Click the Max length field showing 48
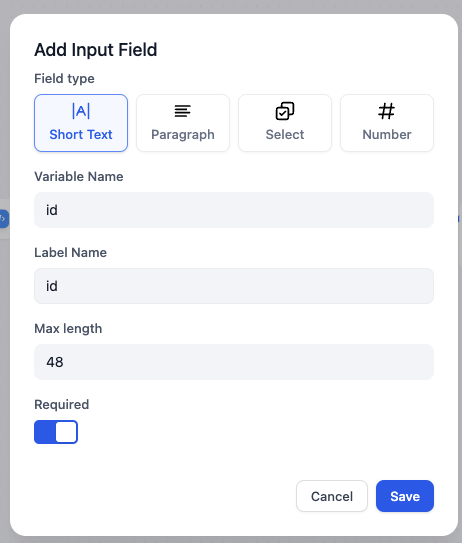Image resolution: width=462 pixels, height=543 pixels. 234,362
